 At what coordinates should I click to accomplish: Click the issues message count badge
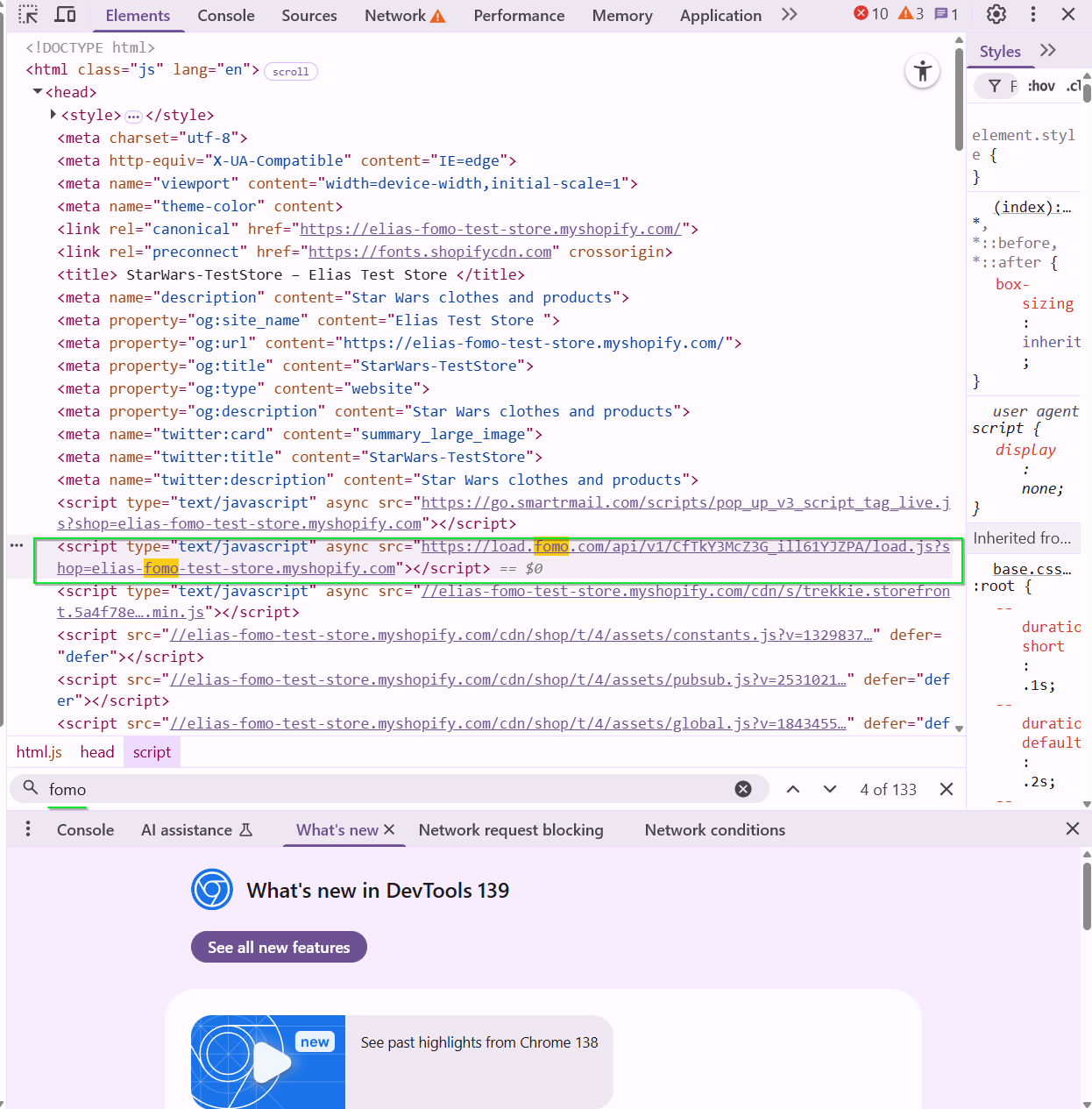(x=947, y=14)
